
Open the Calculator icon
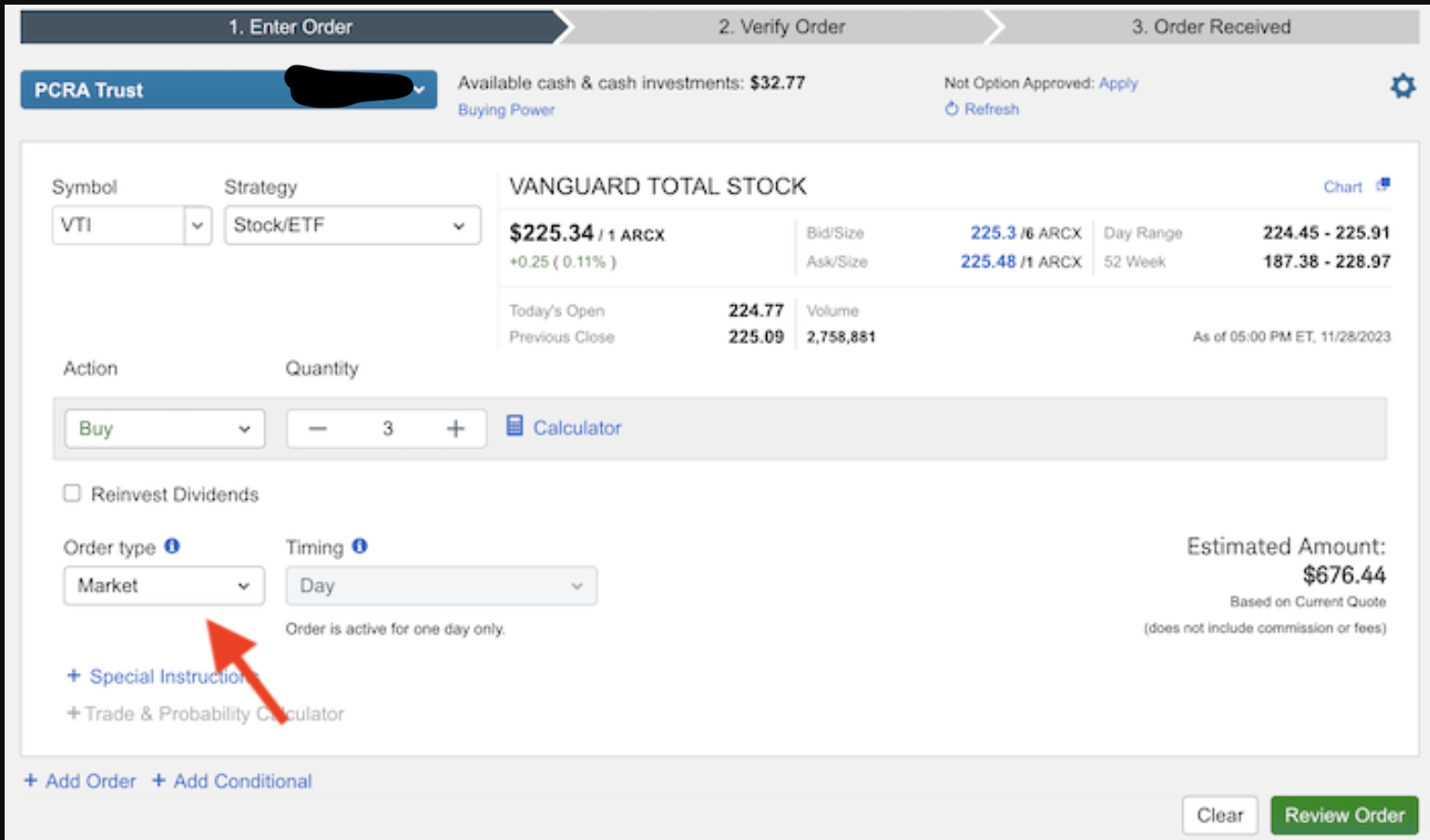(515, 426)
